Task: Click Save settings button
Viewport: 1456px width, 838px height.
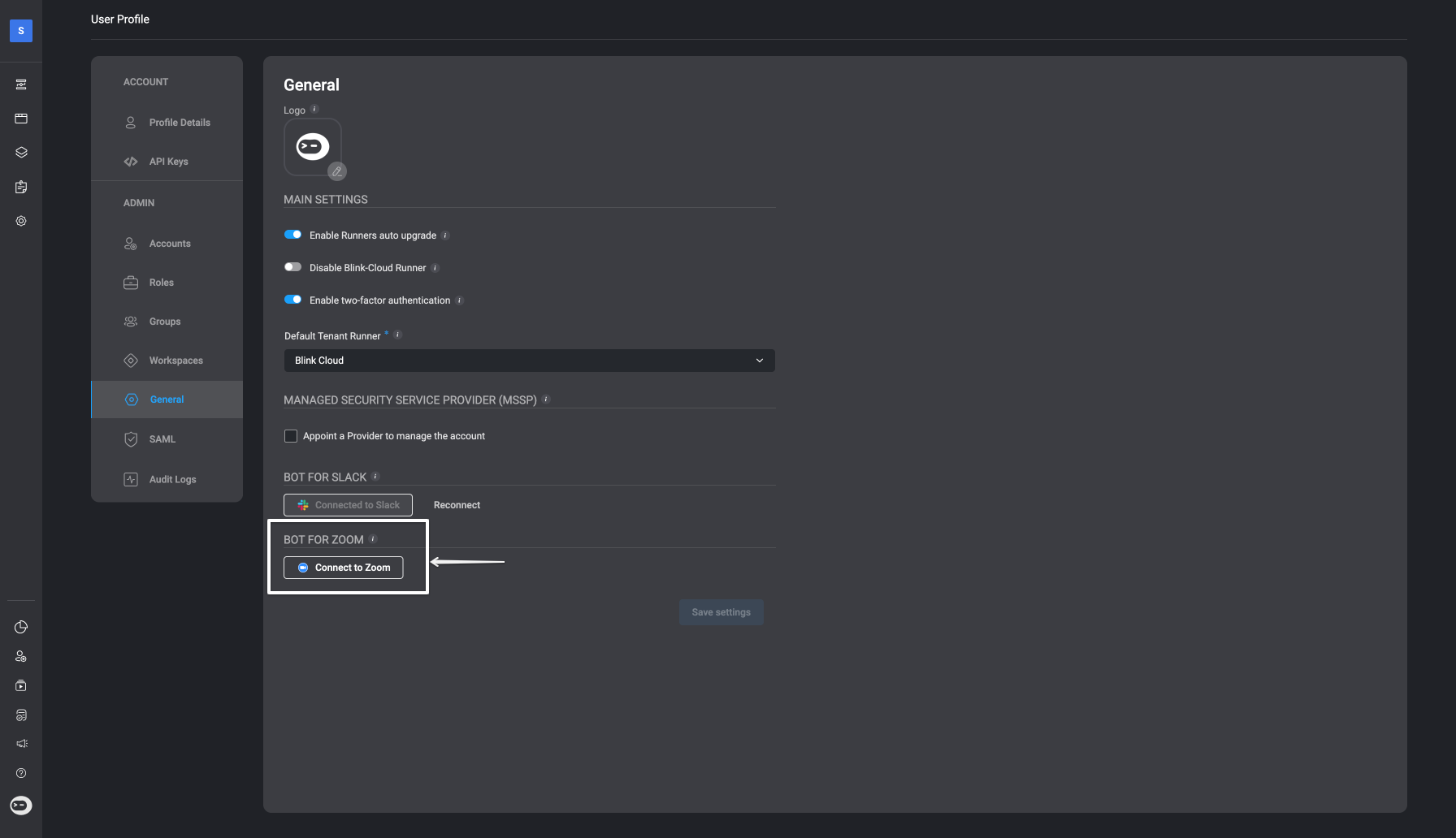Action: click(721, 612)
